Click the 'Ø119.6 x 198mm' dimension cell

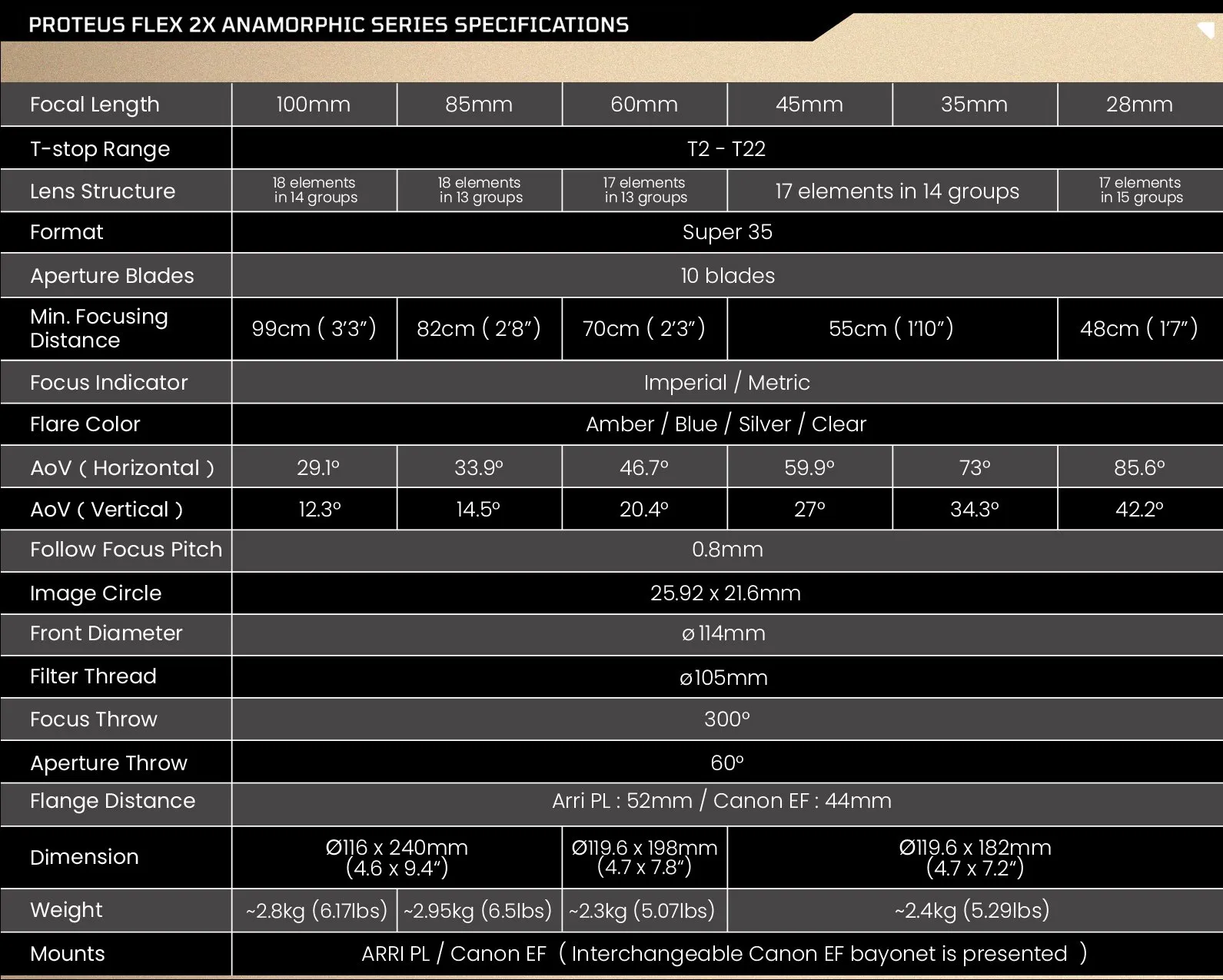(x=644, y=858)
